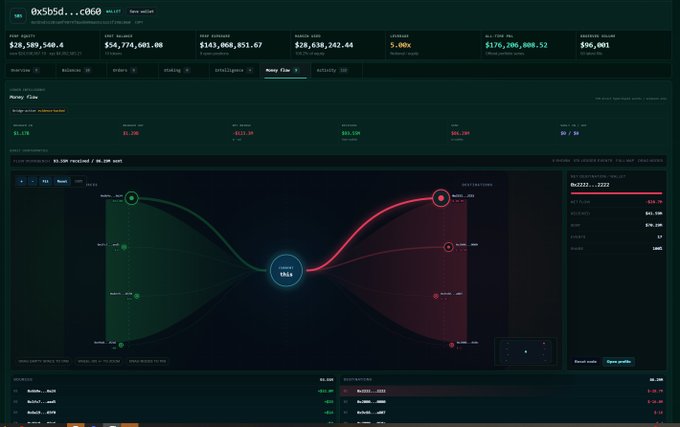Click the spot balance $54,774,601.08
The width and height of the screenshot is (680, 427).
pos(134,45)
